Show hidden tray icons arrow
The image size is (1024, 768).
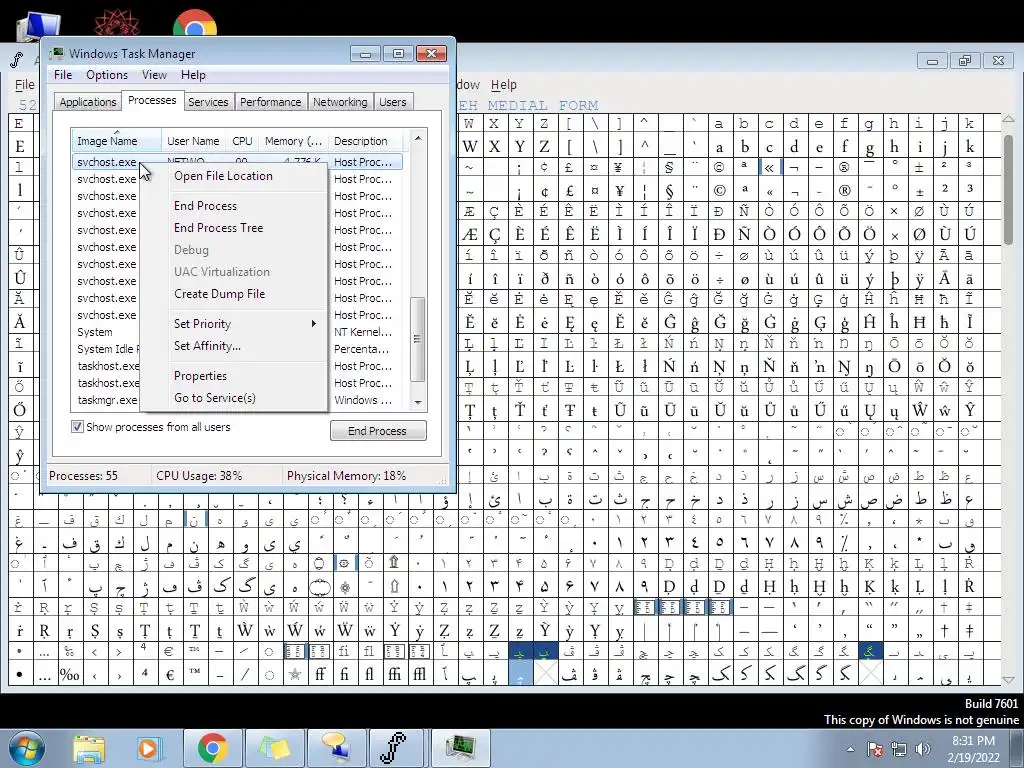pyautogui.click(x=850, y=750)
